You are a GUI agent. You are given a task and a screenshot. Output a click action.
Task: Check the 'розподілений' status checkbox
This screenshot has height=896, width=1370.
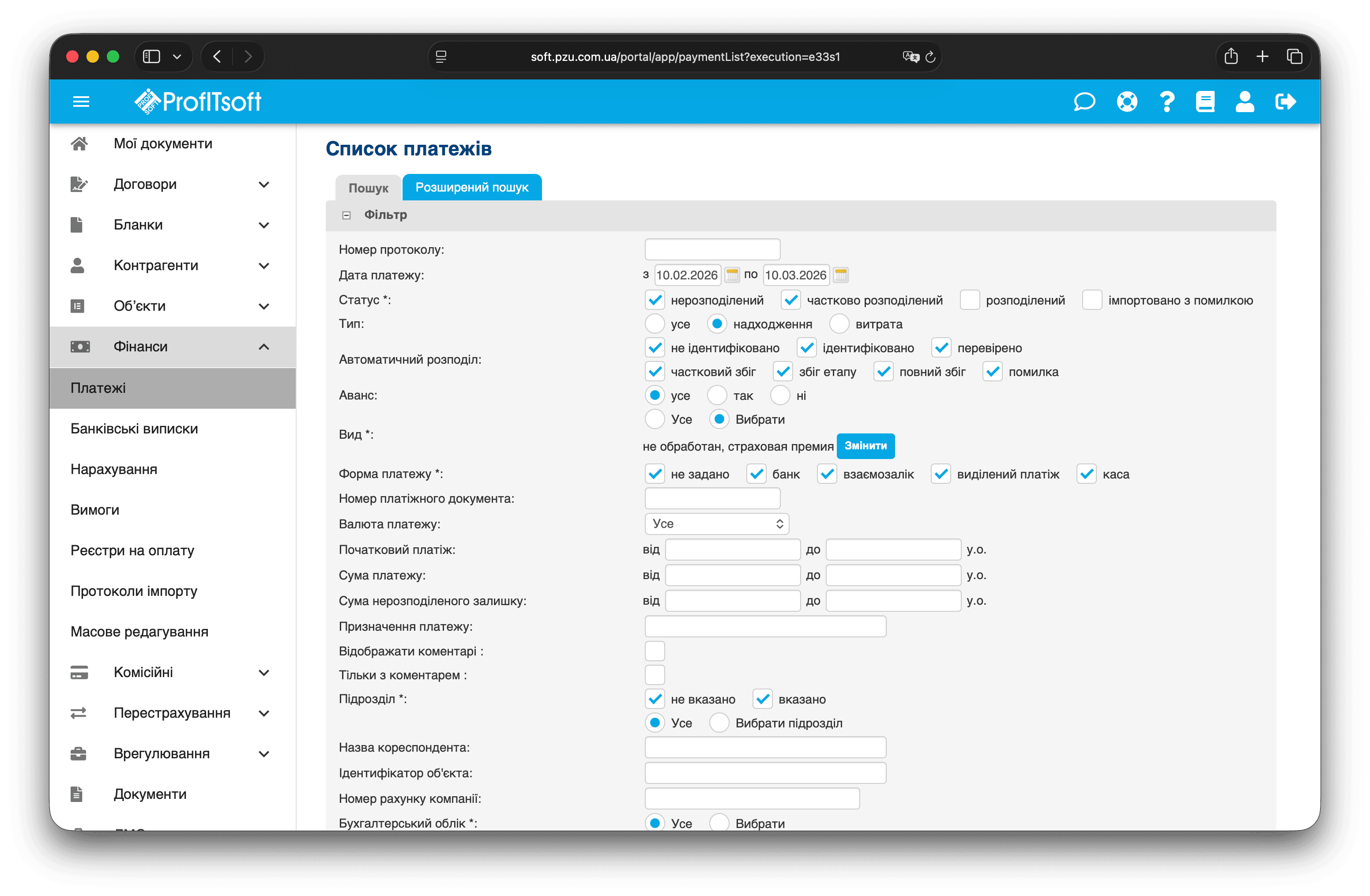[969, 301]
